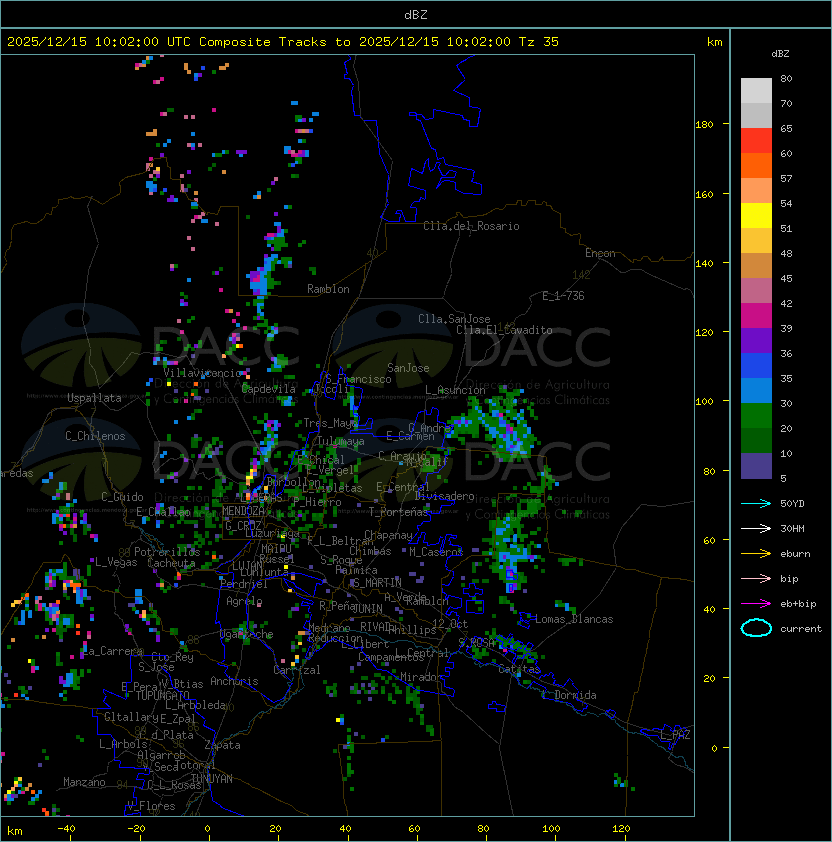Click the Carrizal label
The image size is (832, 842).
pos(297,670)
